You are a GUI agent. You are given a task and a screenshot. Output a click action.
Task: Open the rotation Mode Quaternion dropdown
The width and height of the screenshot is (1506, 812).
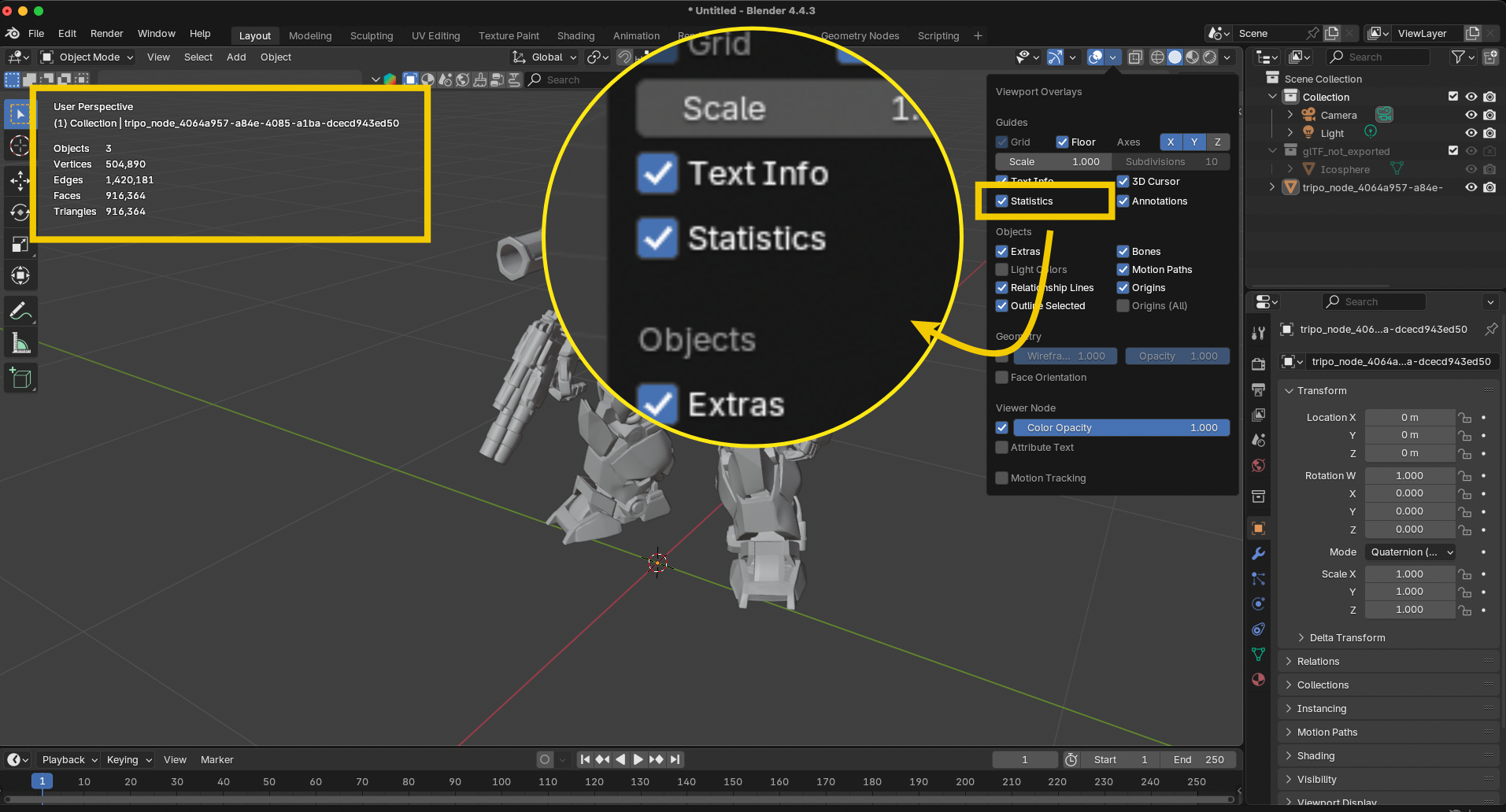click(x=1410, y=552)
